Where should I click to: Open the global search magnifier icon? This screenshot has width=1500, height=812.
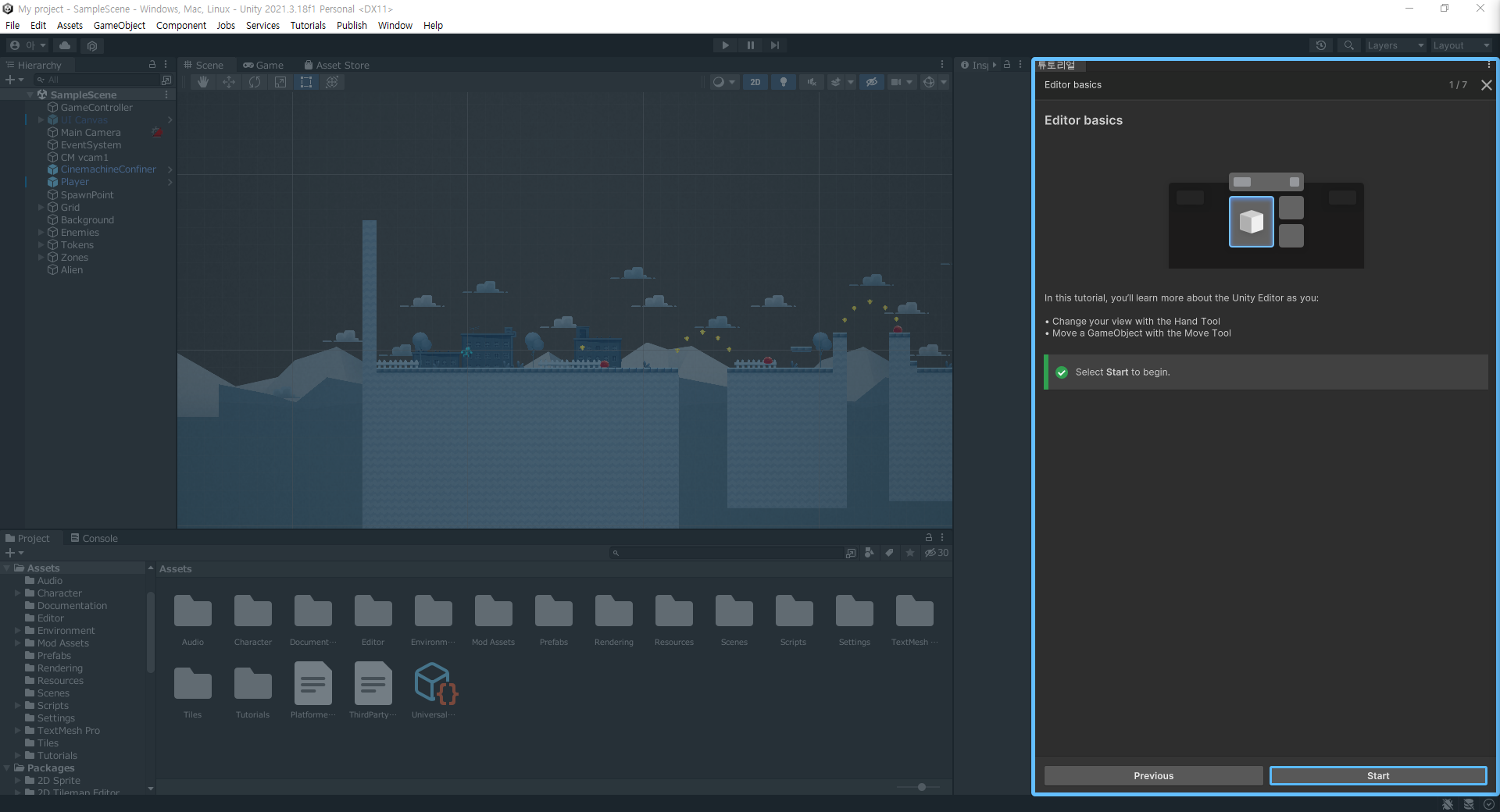[1348, 45]
